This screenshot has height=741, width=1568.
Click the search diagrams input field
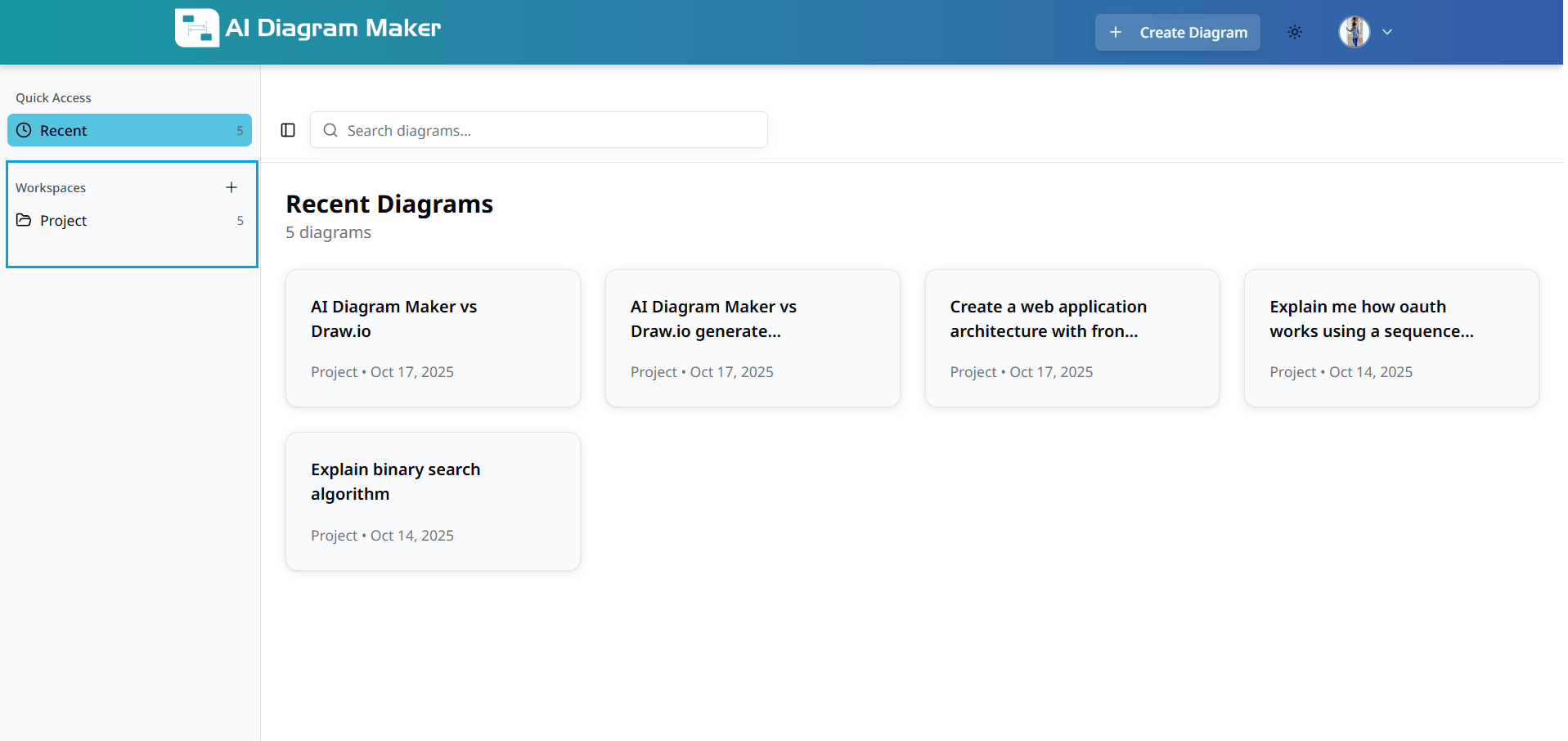pos(538,130)
